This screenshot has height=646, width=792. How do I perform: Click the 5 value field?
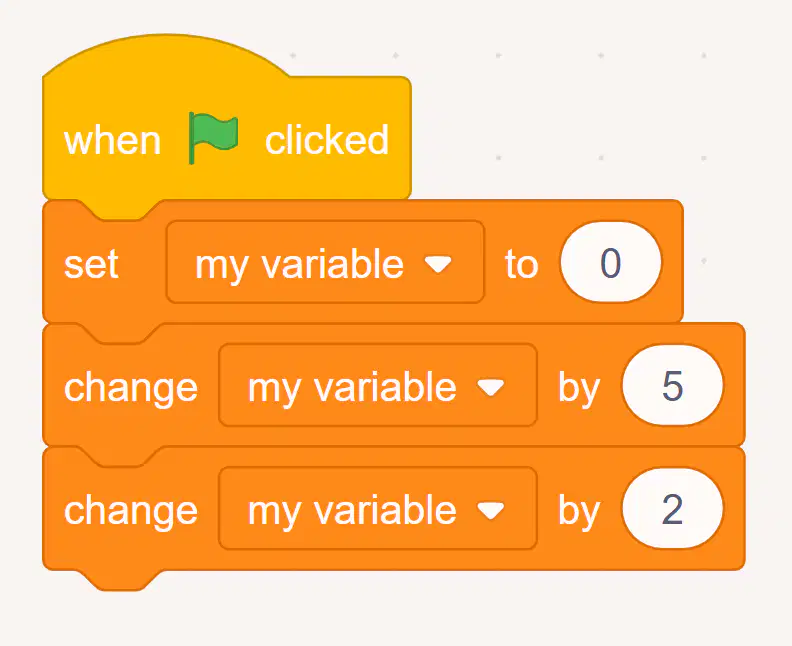coord(672,385)
